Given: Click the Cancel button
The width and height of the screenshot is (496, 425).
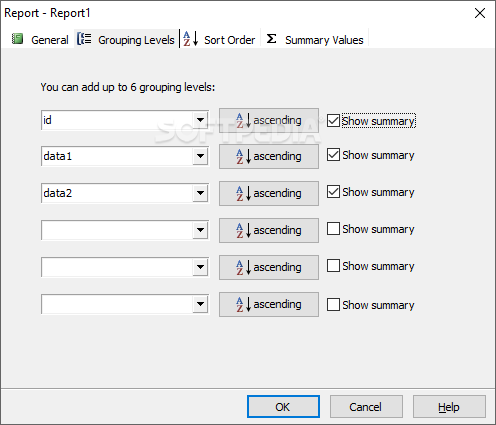Looking at the screenshot, I should tap(366, 407).
